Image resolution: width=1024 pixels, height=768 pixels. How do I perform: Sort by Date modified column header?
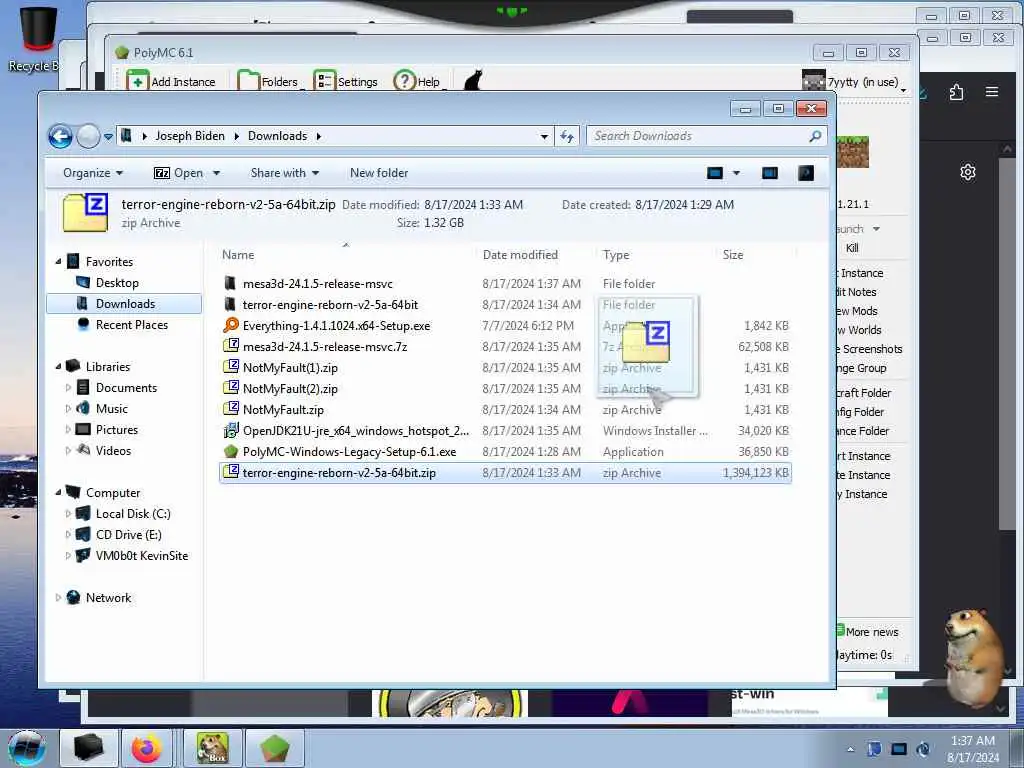pyautogui.click(x=520, y=255)
